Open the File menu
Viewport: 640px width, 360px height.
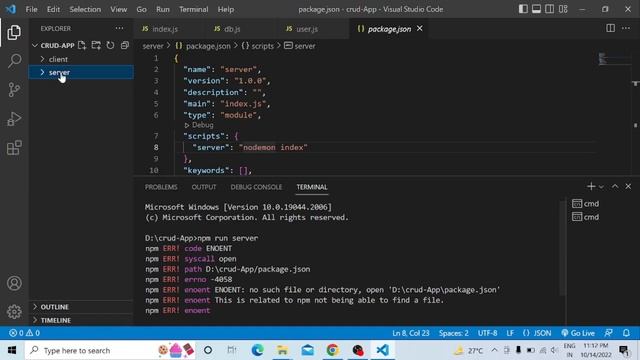(x=31, y=9)
